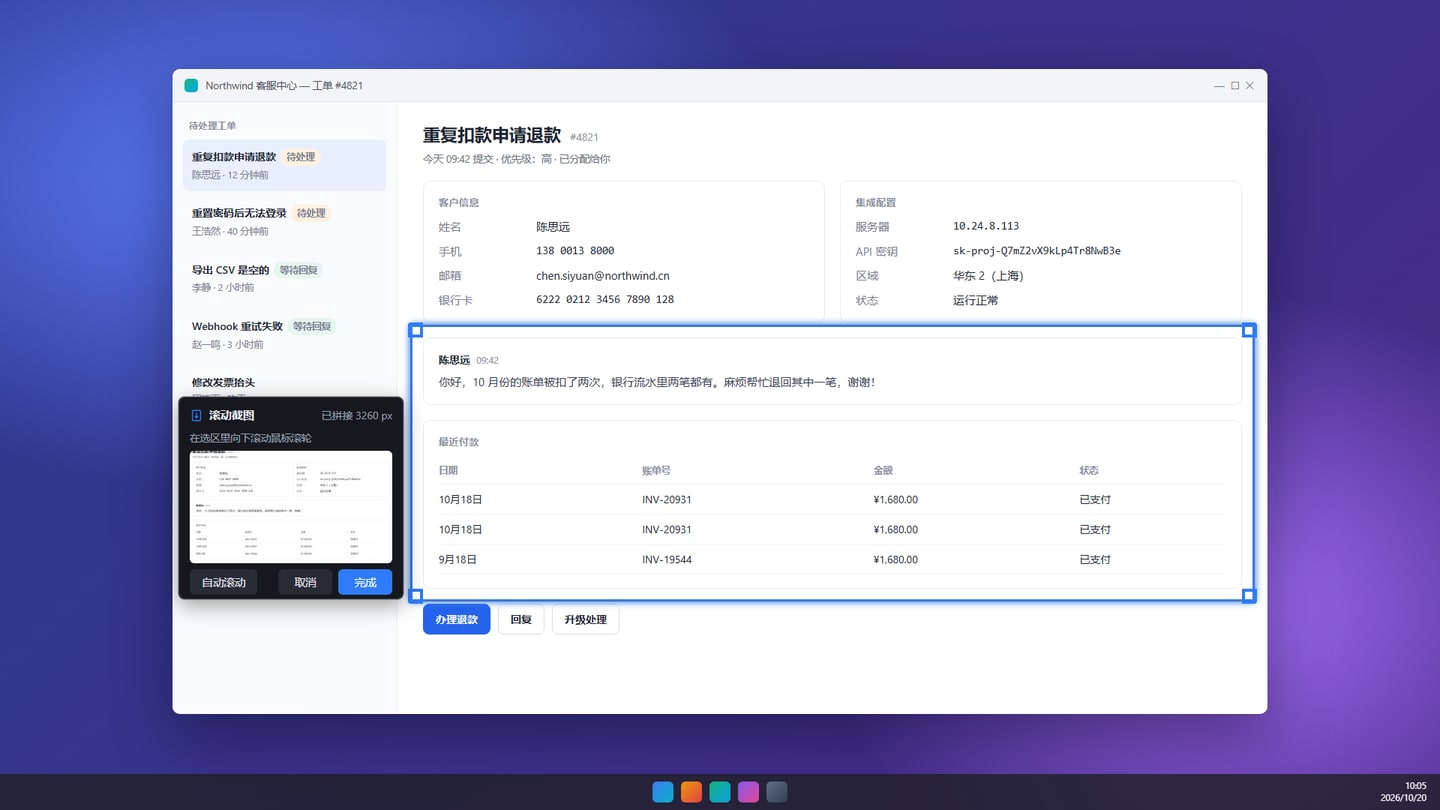Open the purple app icon on the taskbar

click(x=748, y=792)
